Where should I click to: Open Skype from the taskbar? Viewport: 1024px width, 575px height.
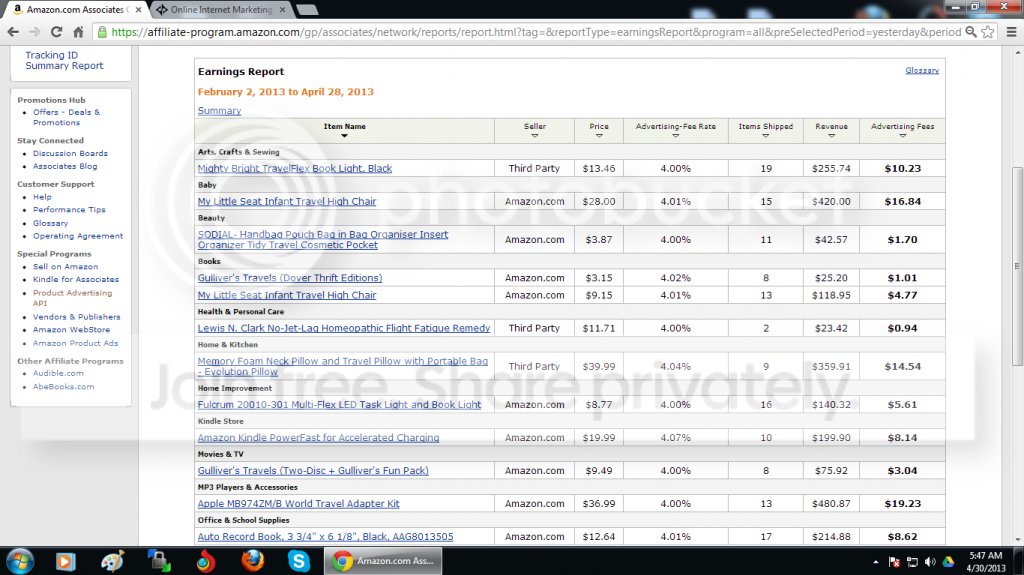[298, 561]
